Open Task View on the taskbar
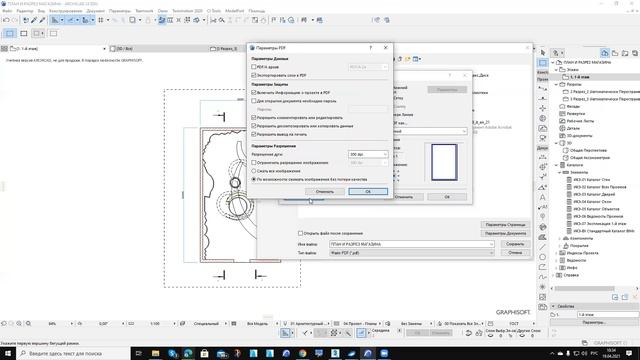This screenshot has height=360, width=640. click(138, 353)
